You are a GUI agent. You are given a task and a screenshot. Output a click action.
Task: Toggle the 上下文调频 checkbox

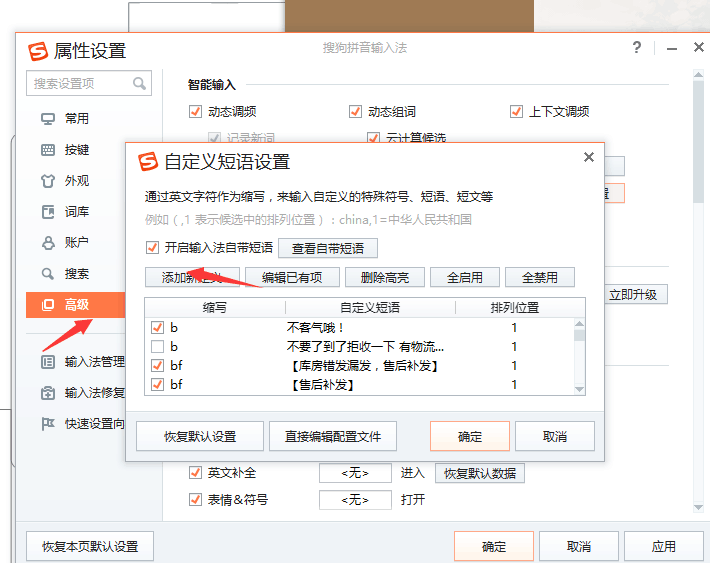516,111
